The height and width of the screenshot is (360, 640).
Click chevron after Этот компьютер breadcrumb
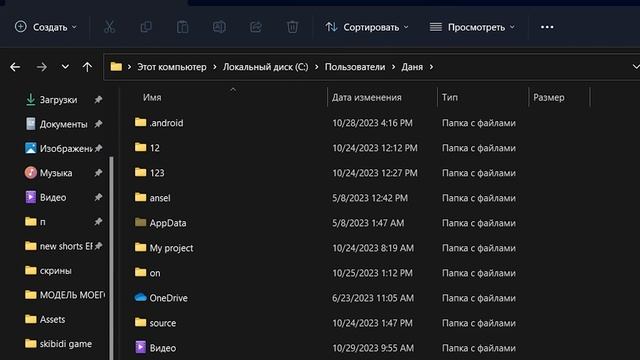click(x=215, y=67)
